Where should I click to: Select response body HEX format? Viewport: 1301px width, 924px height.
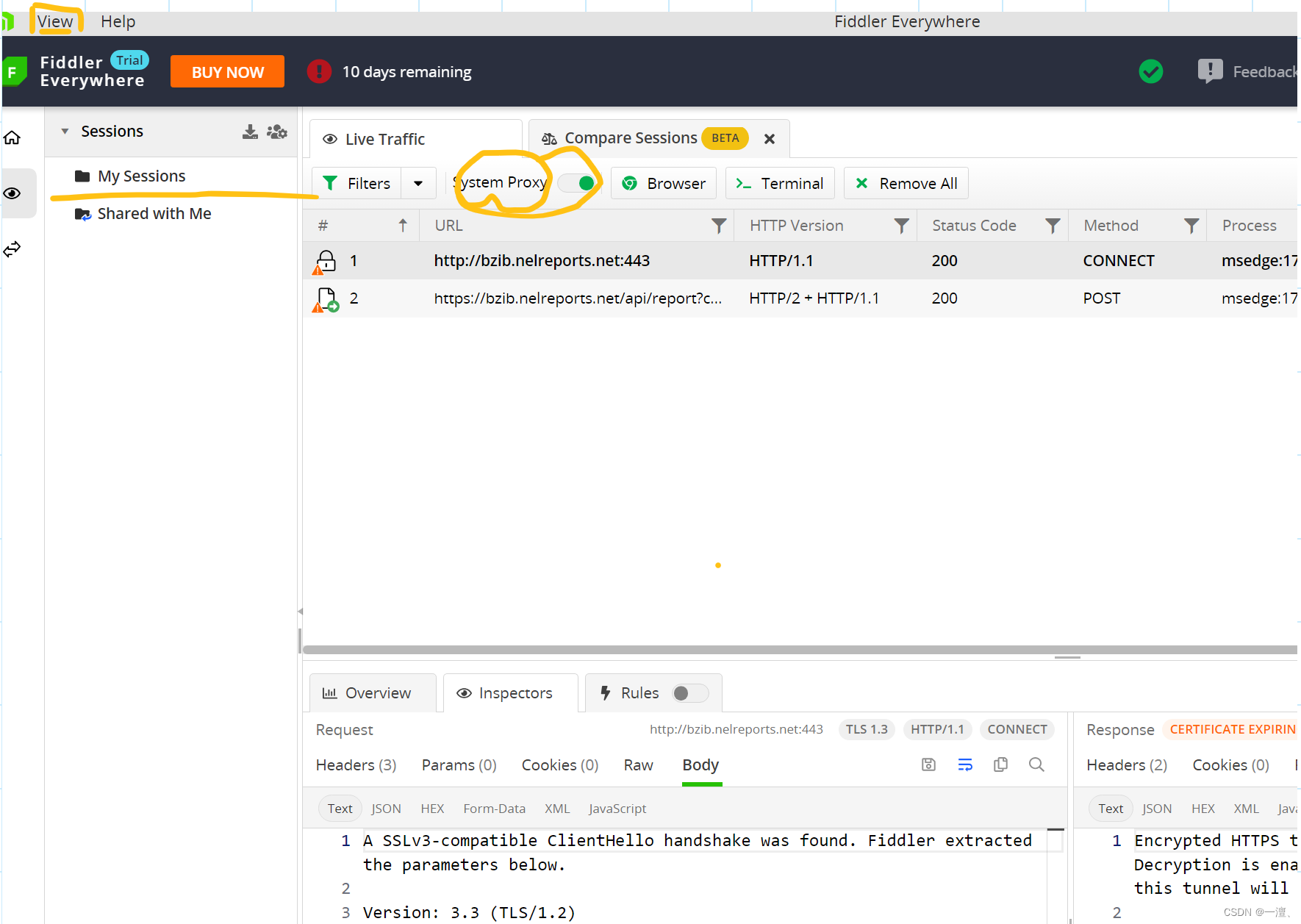[1203, 809]
